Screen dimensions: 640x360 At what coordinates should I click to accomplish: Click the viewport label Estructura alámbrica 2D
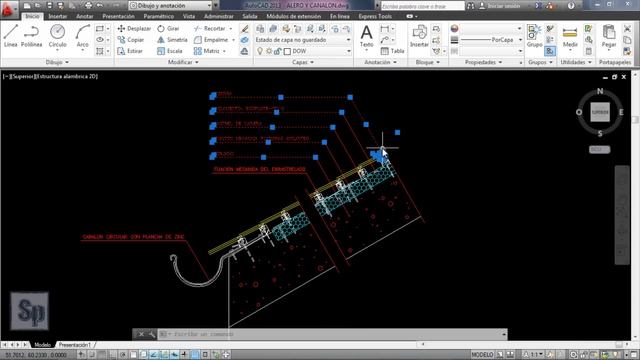click(x=67, y=76)
